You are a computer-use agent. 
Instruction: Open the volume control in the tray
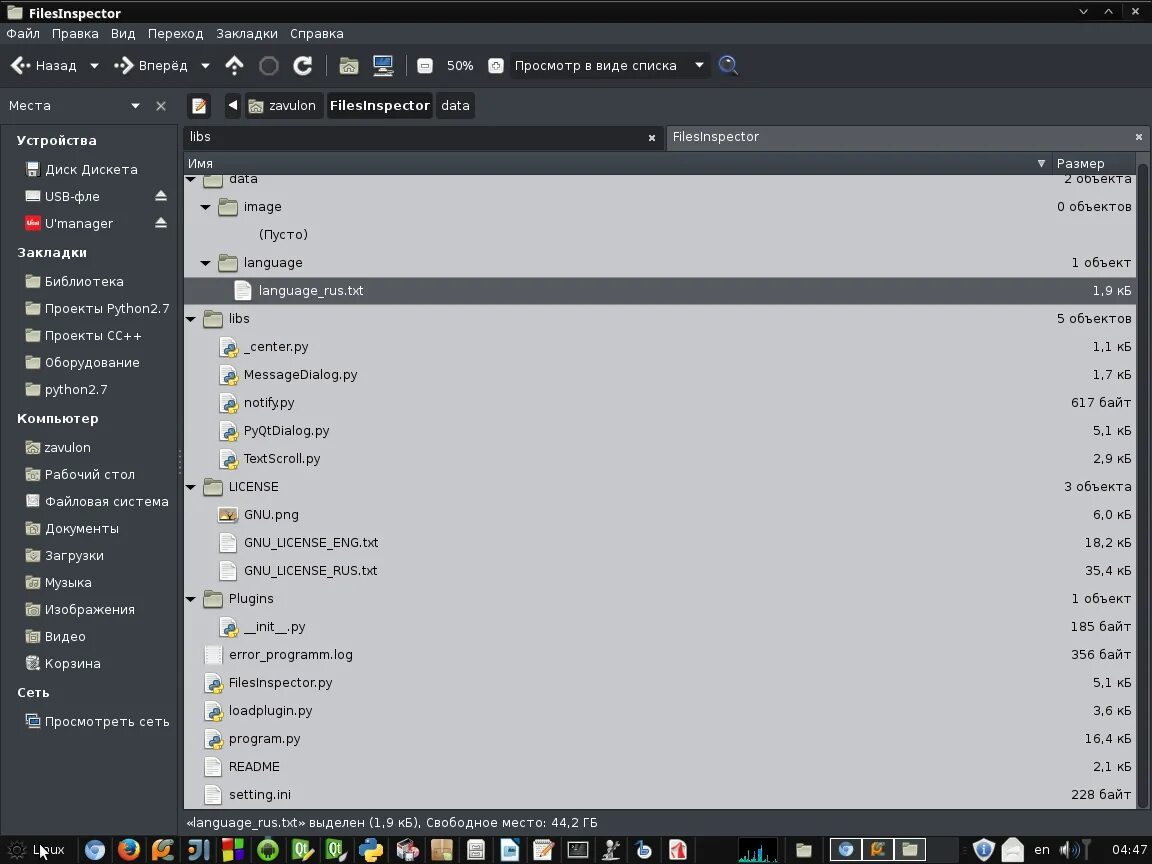pyautogui.click(x=1069, y=850)
